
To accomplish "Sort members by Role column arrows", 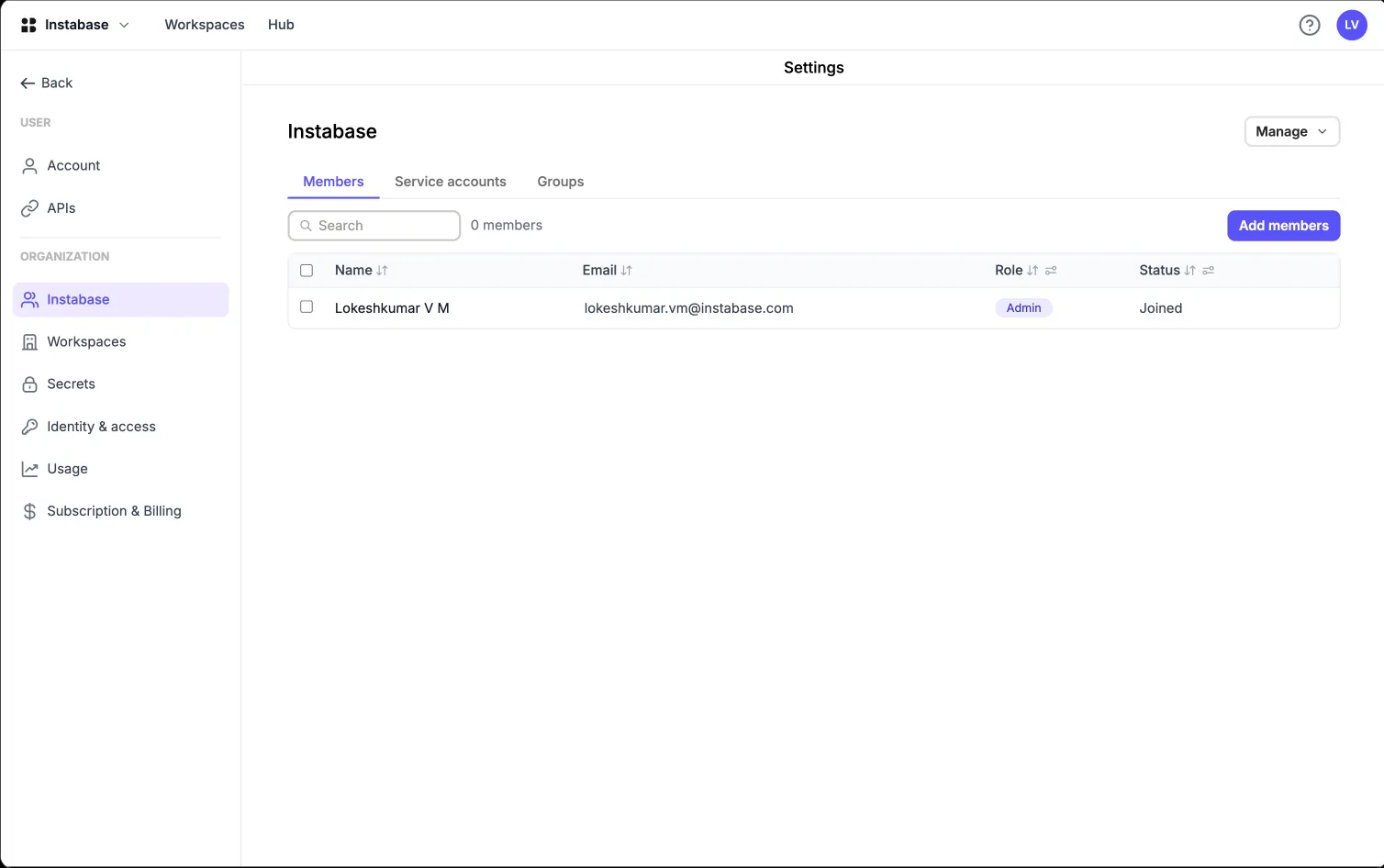I will [1032, 271].
